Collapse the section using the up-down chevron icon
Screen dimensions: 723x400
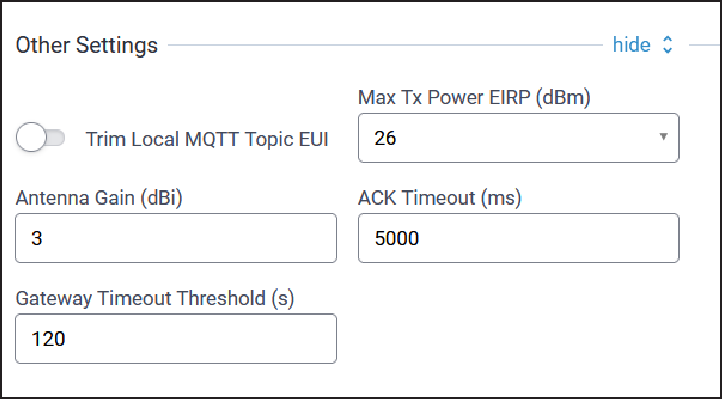(669, 46)
